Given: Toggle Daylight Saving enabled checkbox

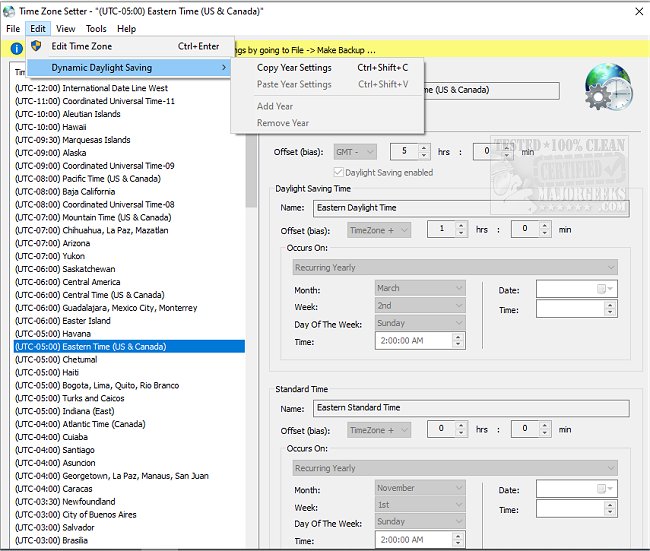Looking at the screenshot, I should click(338, 173).
